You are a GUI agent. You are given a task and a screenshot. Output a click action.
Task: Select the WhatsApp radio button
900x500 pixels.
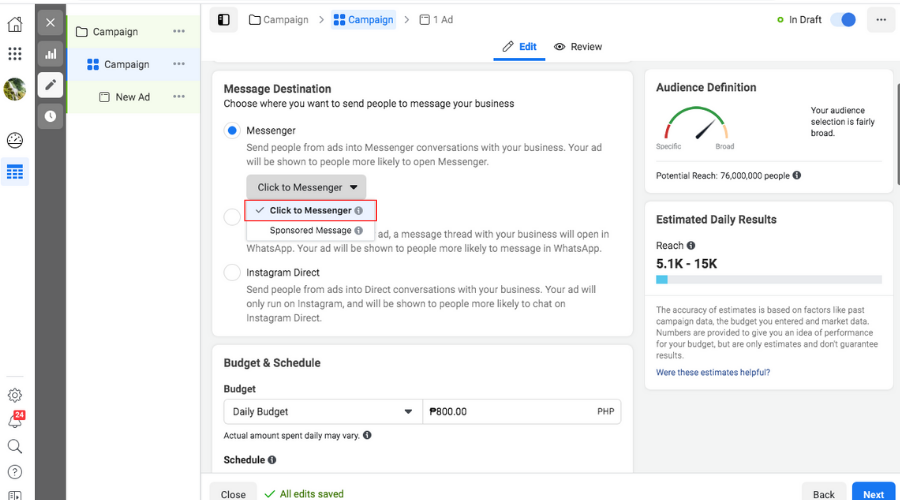click(232, 217)
